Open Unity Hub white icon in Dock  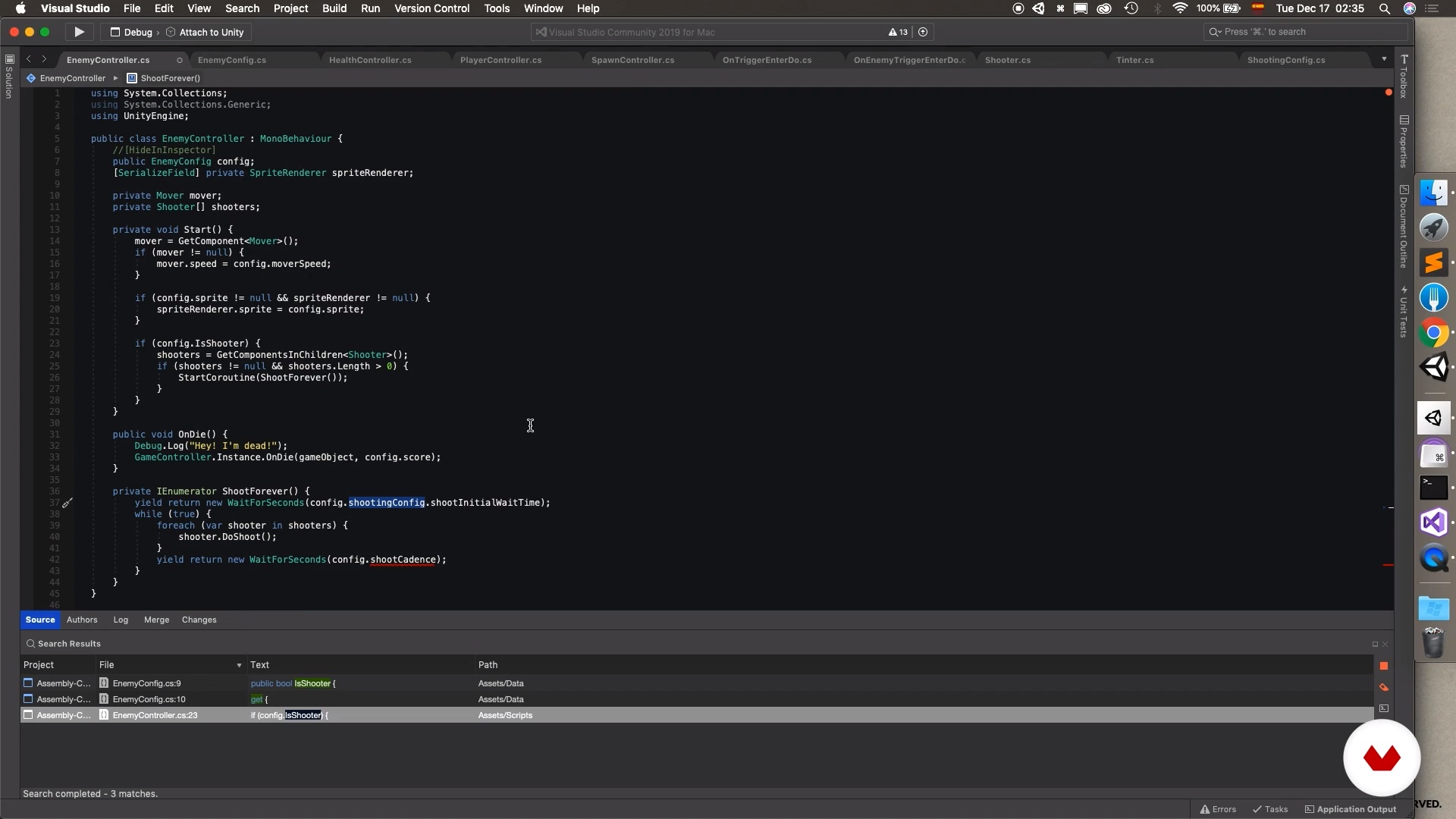pyautogui.click(x=1433, y=418)
